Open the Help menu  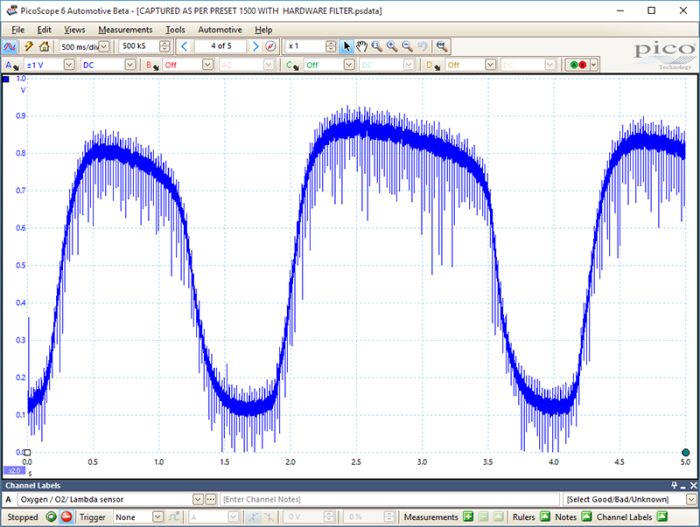pos(263,29)
